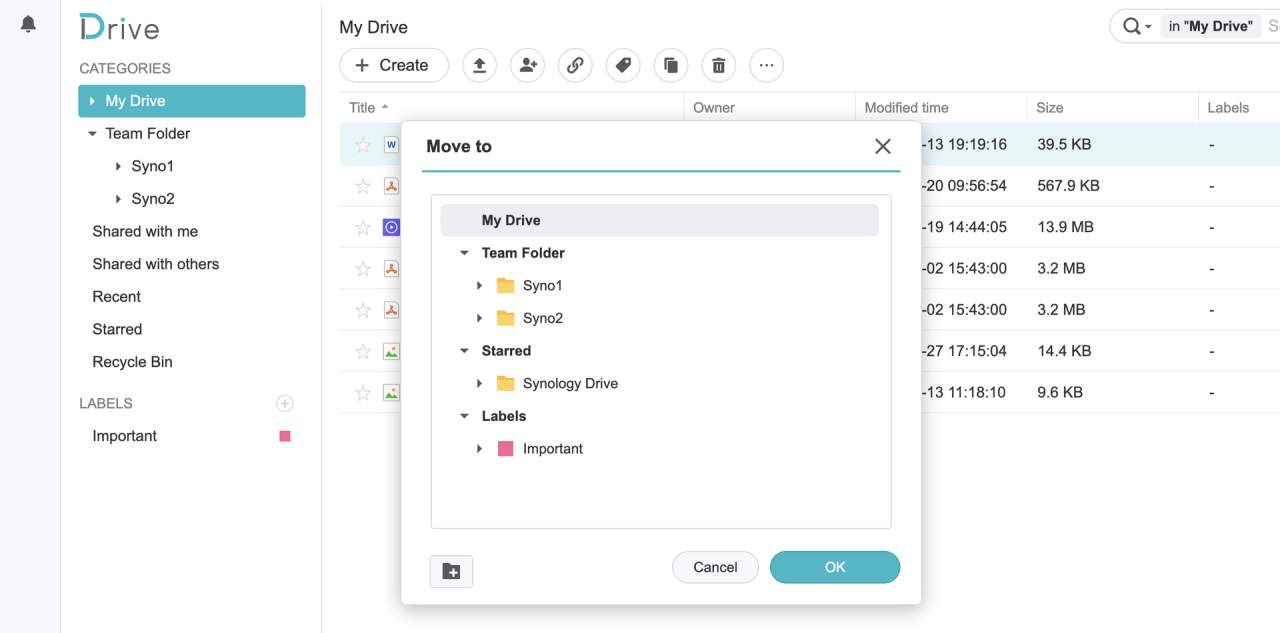Click the share-with-user icon in the toolbar

click(x=527, y=66)
